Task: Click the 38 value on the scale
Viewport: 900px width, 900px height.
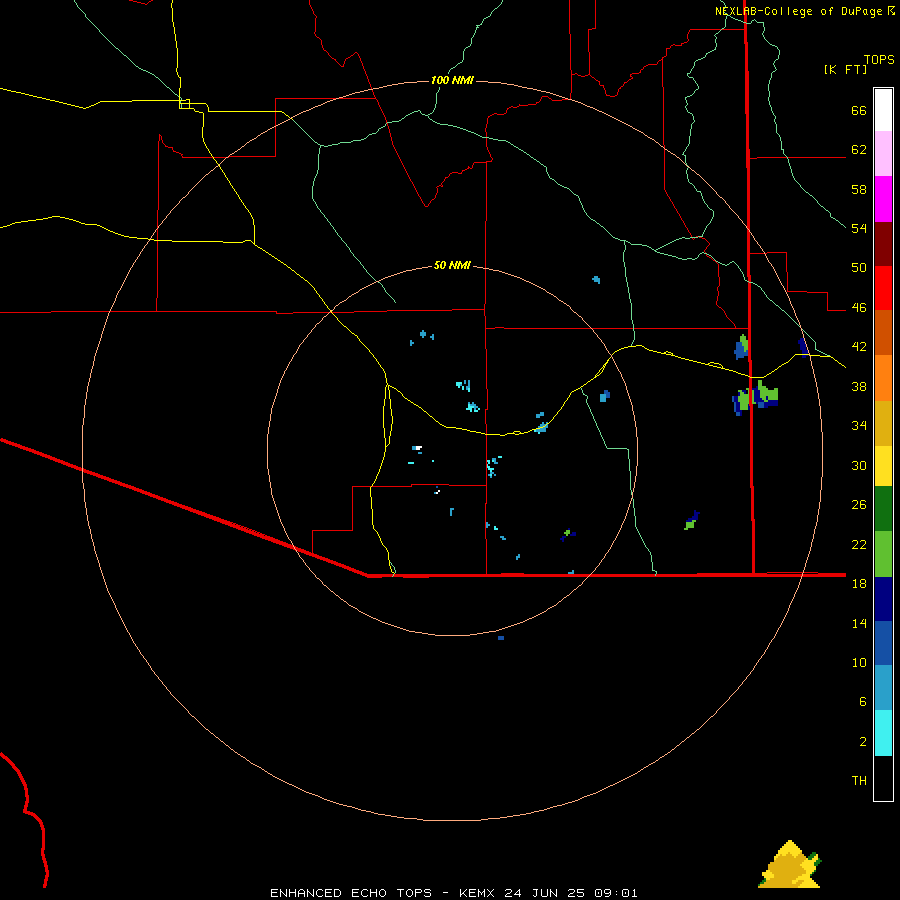Action: (x=859, y=386)
